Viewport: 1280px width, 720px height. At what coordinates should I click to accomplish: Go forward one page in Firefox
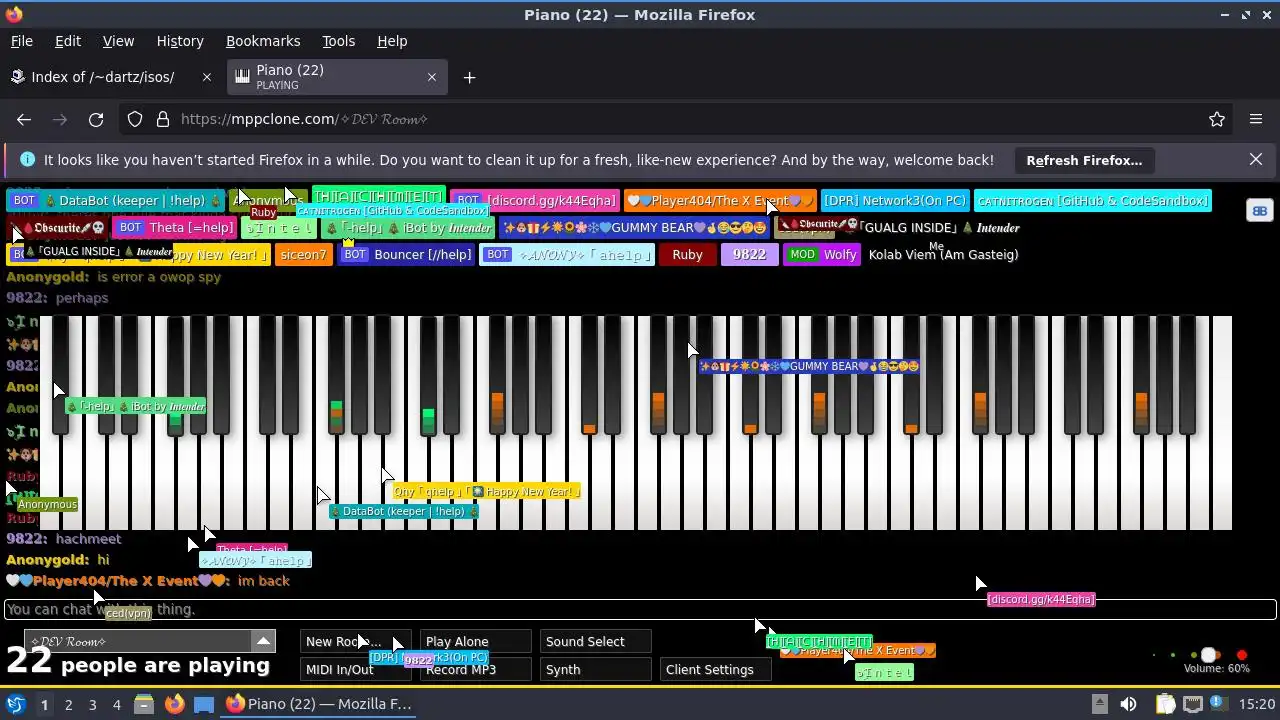click(60, 119)
